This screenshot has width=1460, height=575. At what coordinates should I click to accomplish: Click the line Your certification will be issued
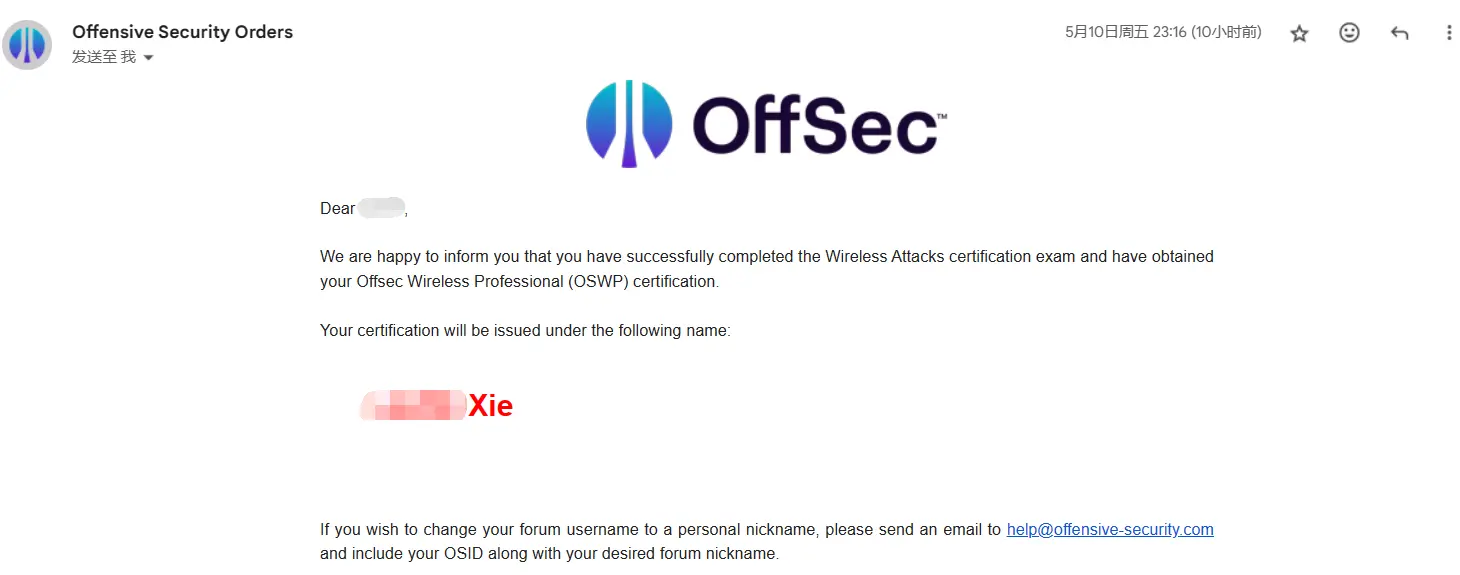pos(525,330)
